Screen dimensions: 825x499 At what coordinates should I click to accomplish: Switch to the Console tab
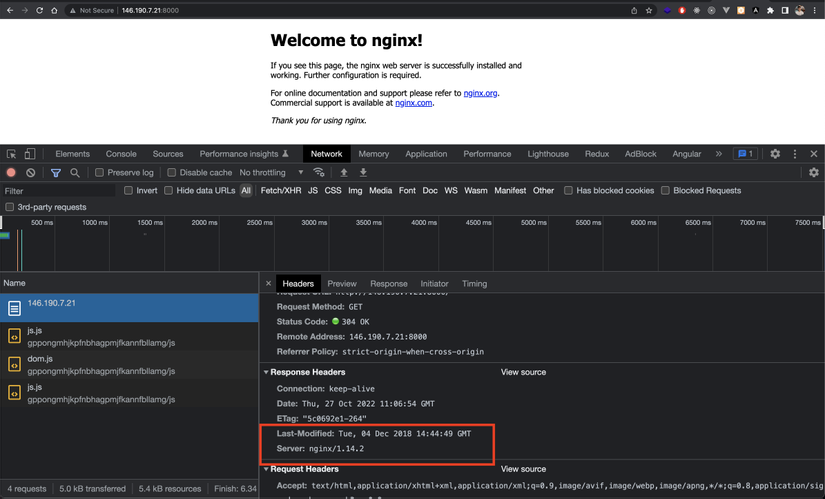point(121,154)
